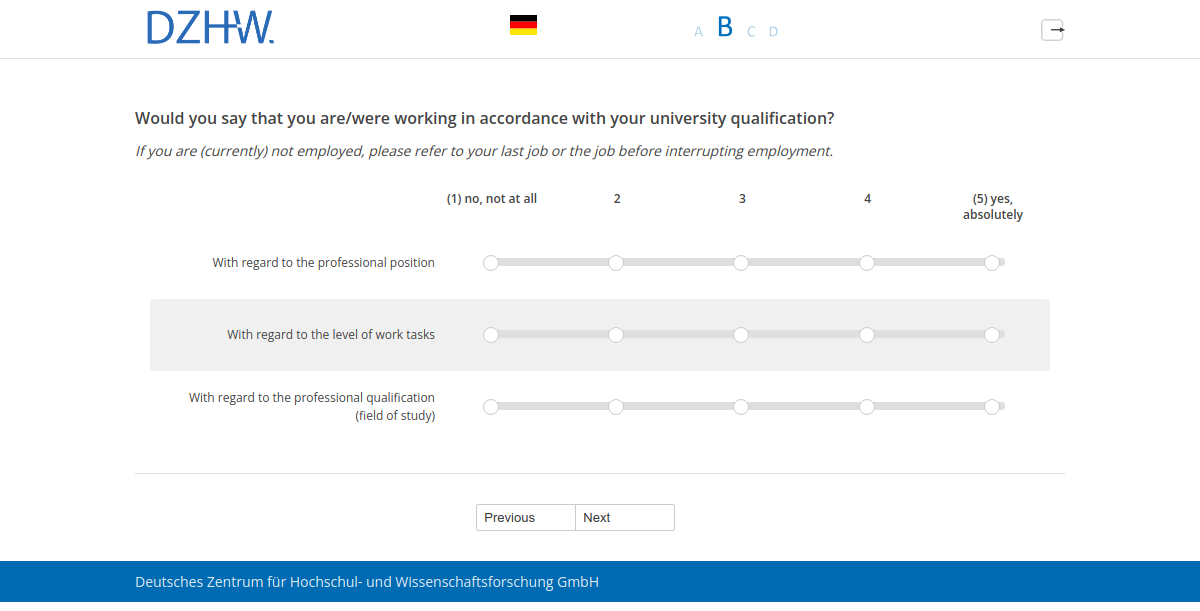Select 'yes, absolutely' for work tasks row
1200x611 pixels.
click(x=993, y=335)
